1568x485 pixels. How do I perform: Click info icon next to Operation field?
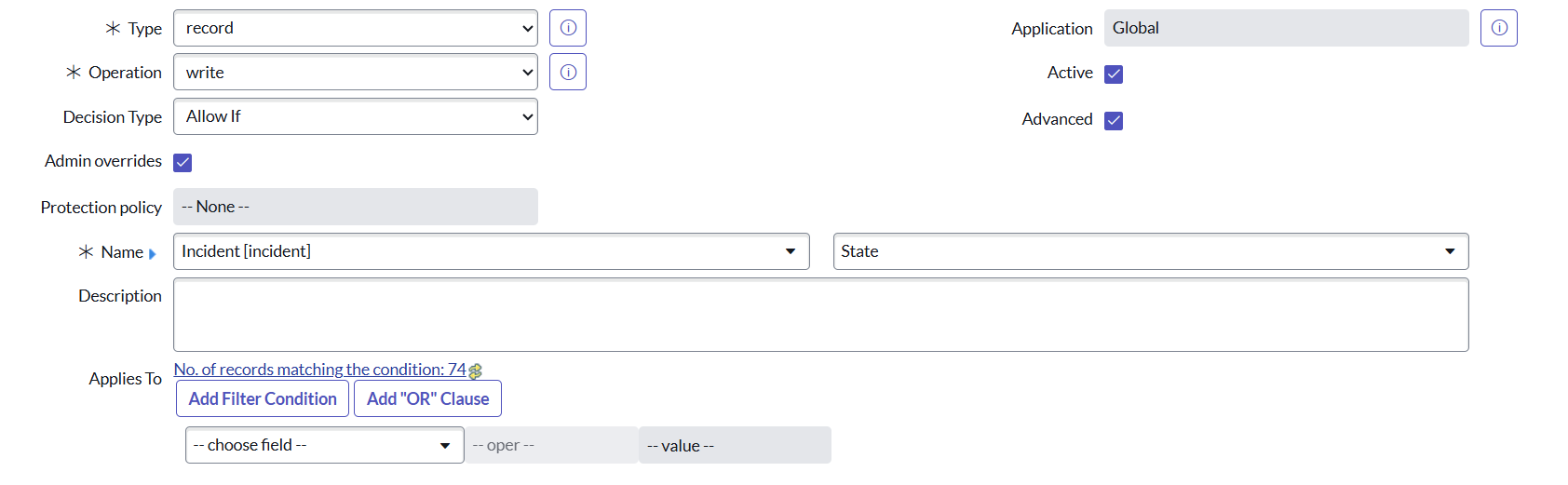click(568, 73)
